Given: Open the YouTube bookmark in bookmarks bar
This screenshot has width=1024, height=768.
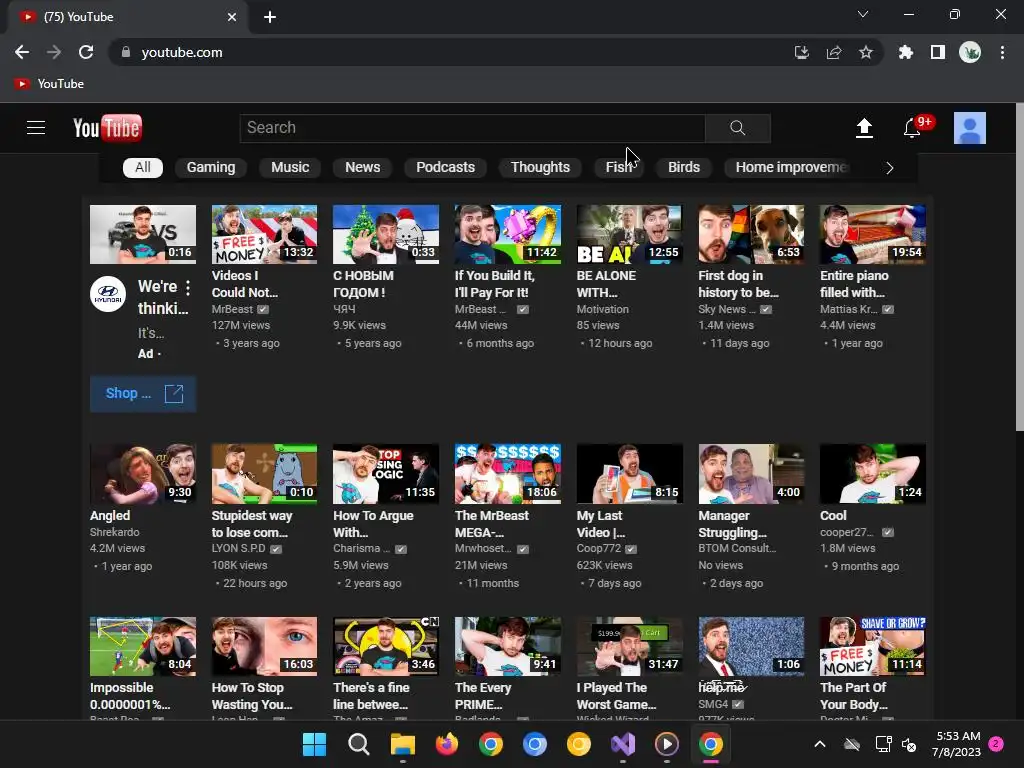Looking at the screenshot, I should click(50, 84).
